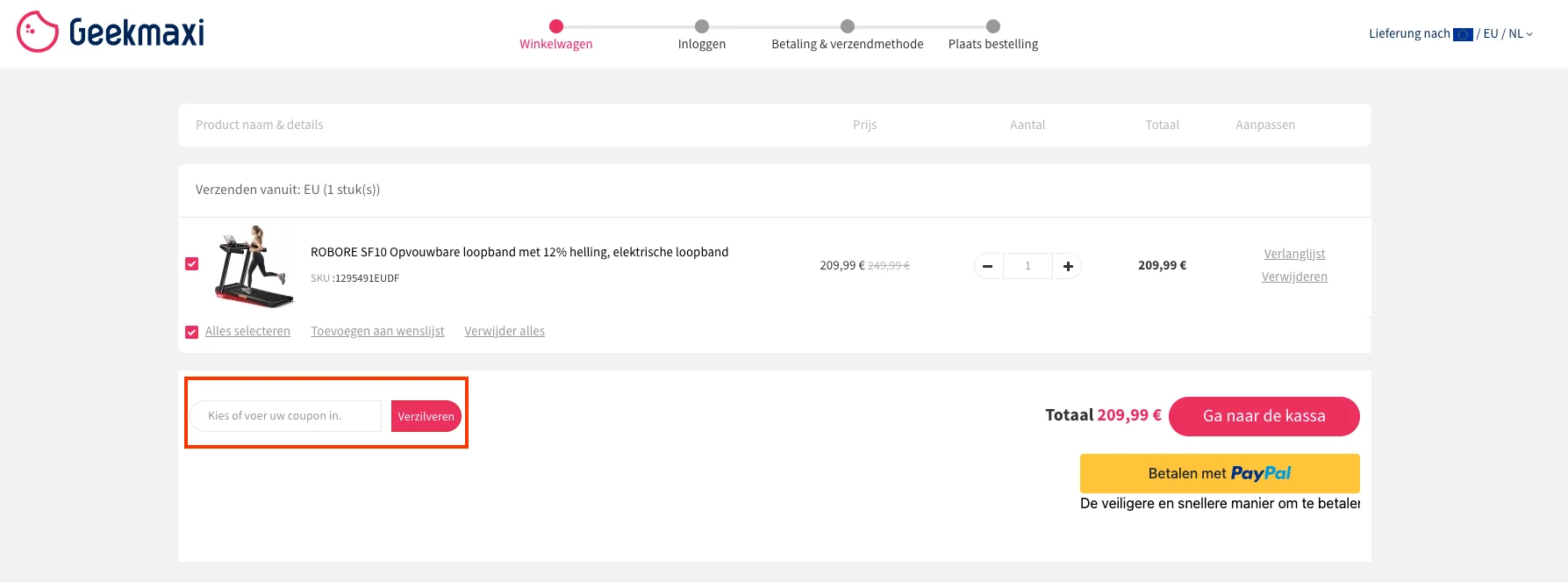Increase quantity with the plus button
The image size is (1568, 582).
(x=1068, y=266)
